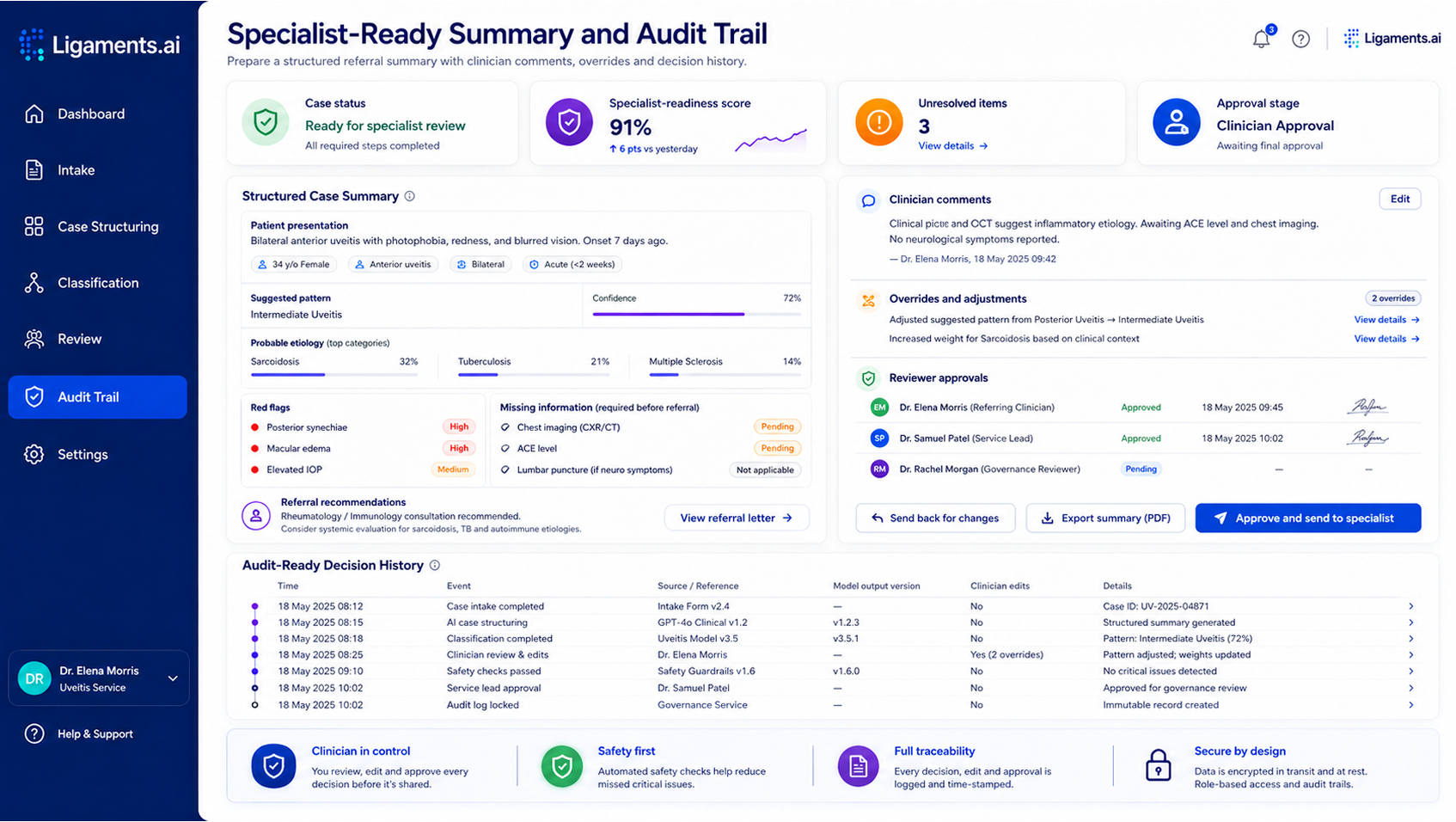The image size is (1456, 822).
Task: Go to Classification in the sidebar
Action: (97, 283)
